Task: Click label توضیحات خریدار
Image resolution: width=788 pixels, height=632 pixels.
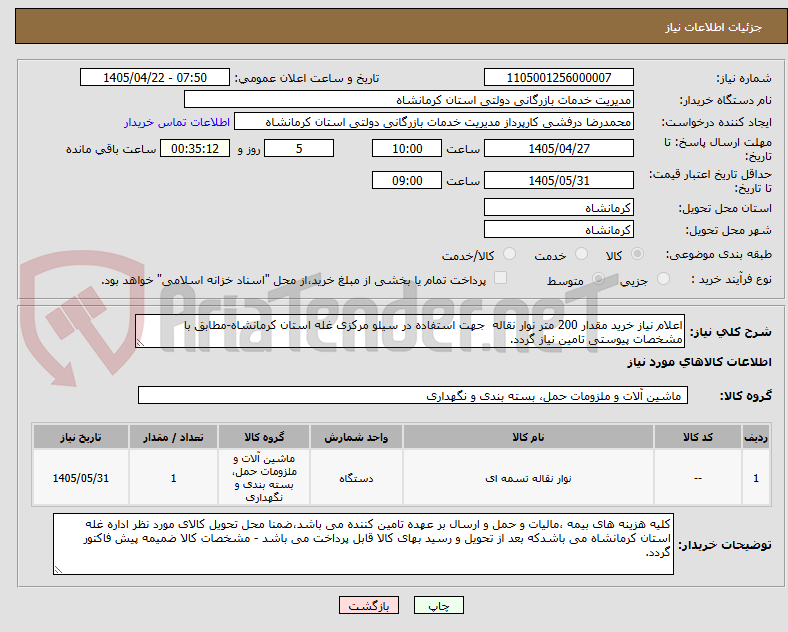Action: pos(725,545)
